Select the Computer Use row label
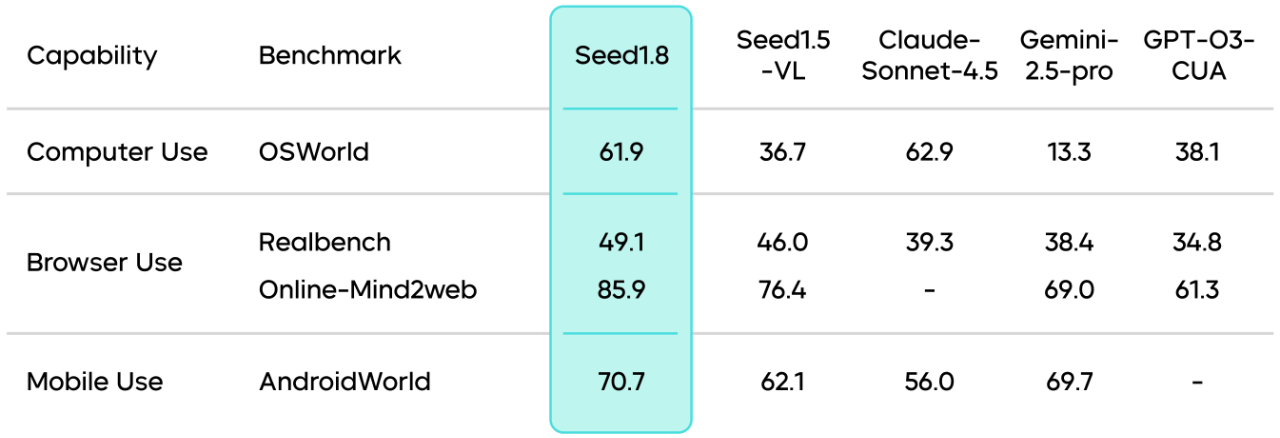This screenshot has height=438, width=1280. click(x=117, y=152)
